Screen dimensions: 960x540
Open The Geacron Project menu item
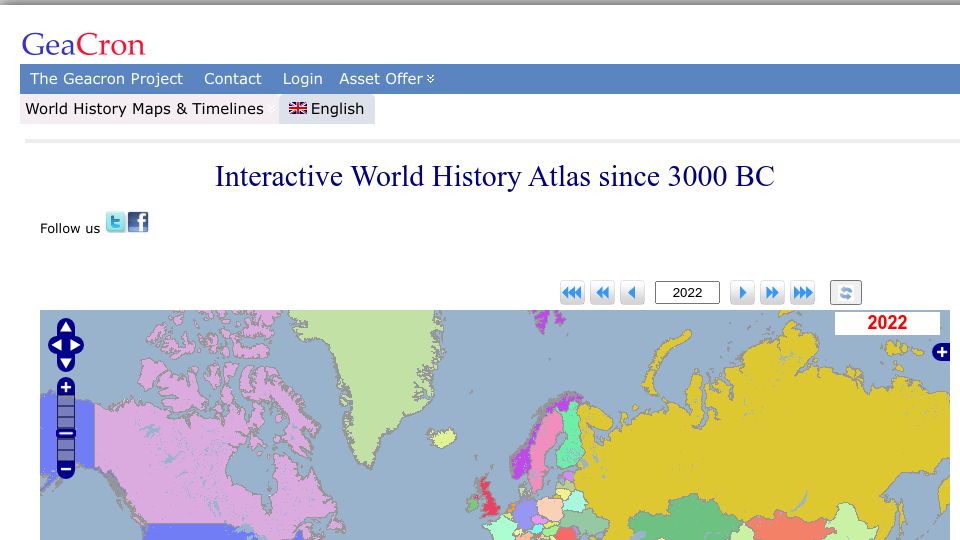(x=107, y=79)
